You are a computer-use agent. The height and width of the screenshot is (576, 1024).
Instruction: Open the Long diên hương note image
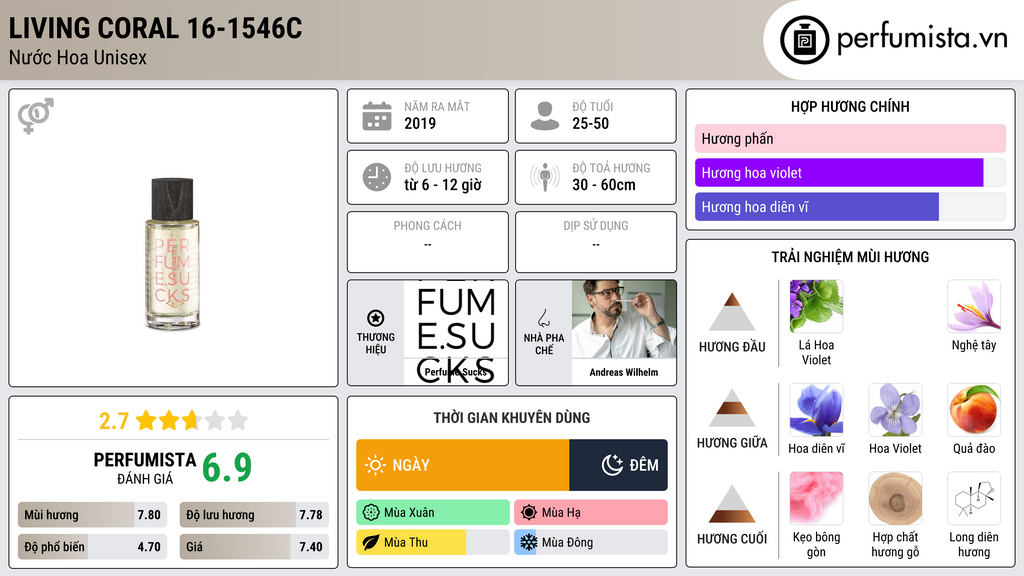974,499
